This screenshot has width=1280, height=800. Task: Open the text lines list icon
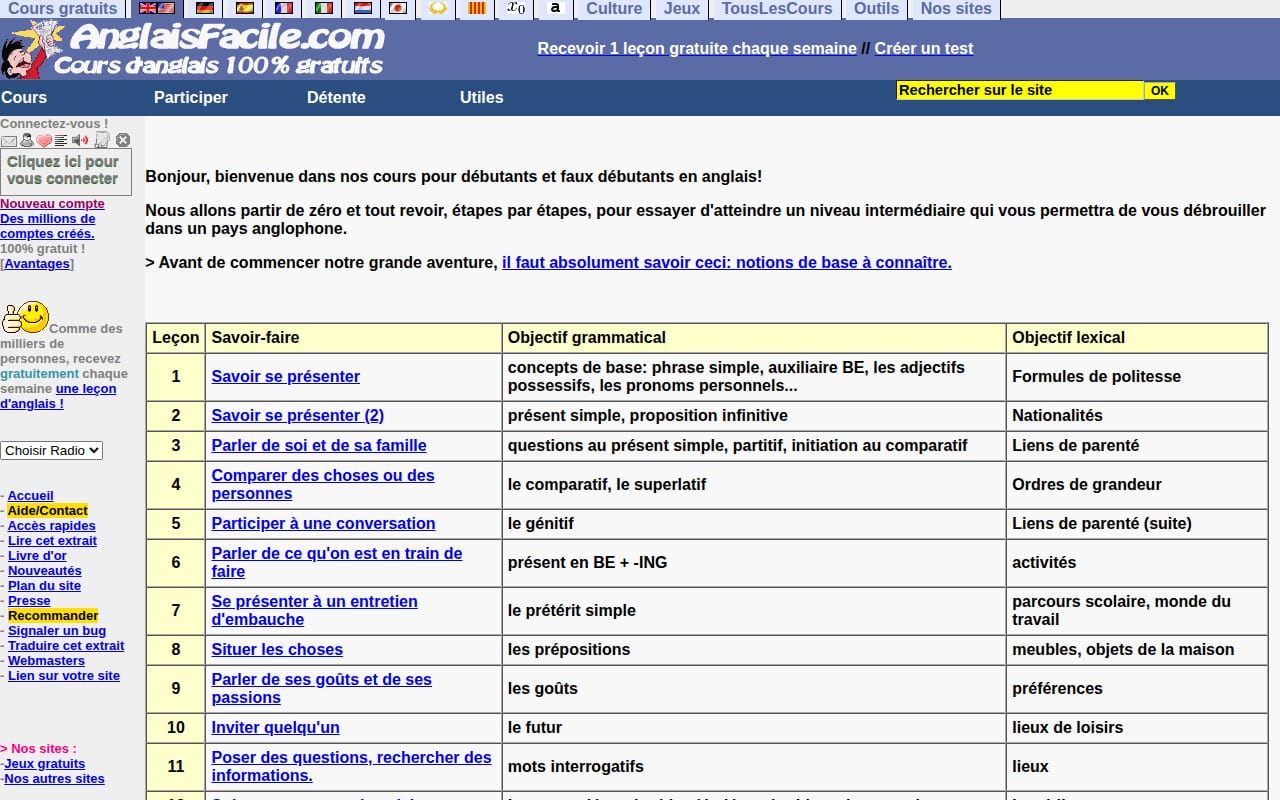tap(61, 141)
